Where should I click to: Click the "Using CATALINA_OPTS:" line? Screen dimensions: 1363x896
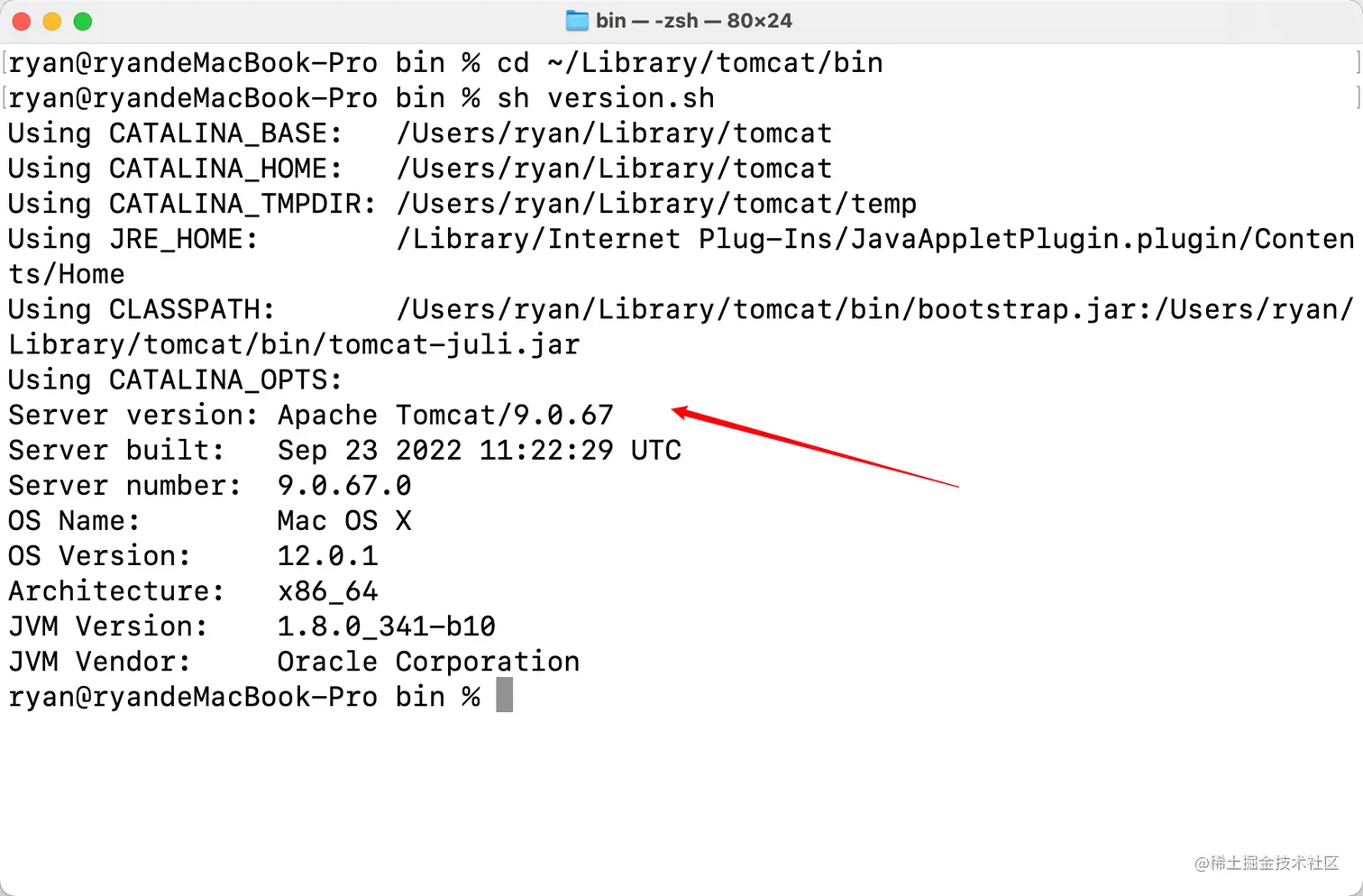(175, 379)
